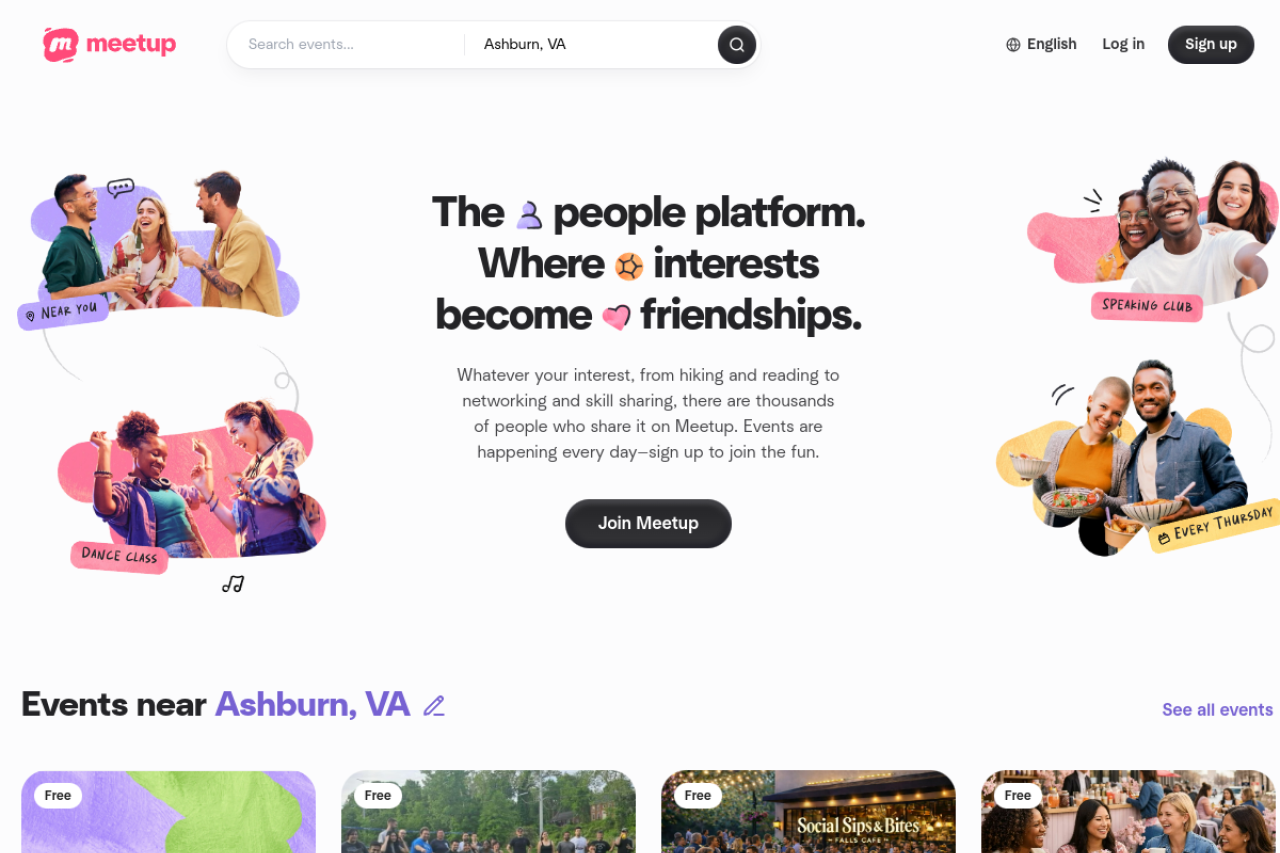The height and width of the screenshot is (853, 1280).
Task: Click the magnifying glass search button
Action: (x=736, y=45)
